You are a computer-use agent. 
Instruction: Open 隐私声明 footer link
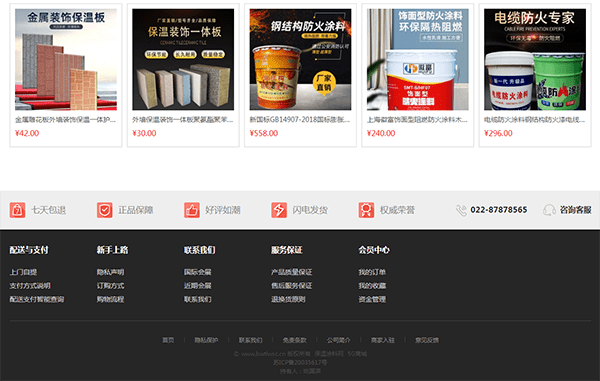point(110,272)
